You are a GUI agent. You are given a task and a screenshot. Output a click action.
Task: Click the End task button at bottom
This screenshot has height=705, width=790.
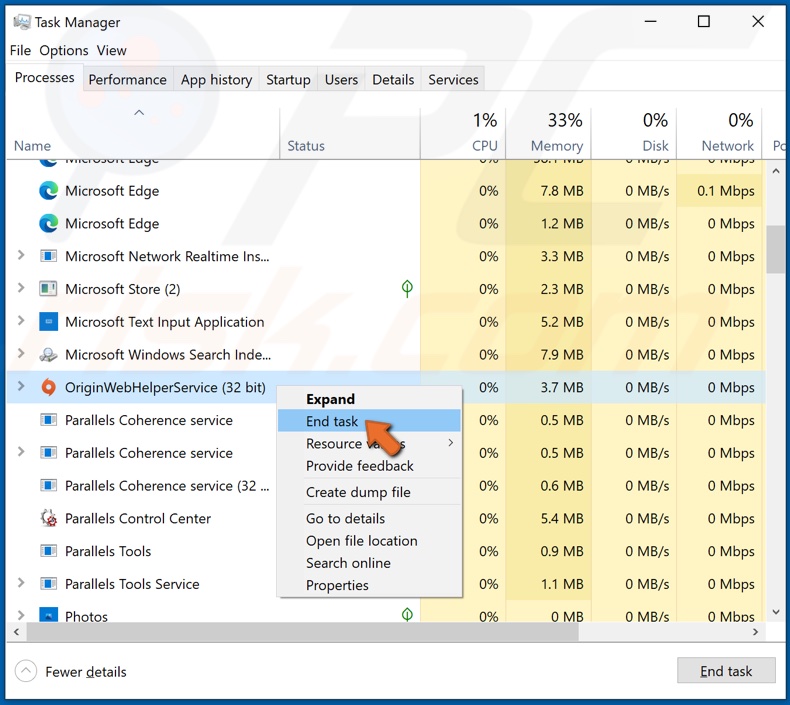click(726, 671)
